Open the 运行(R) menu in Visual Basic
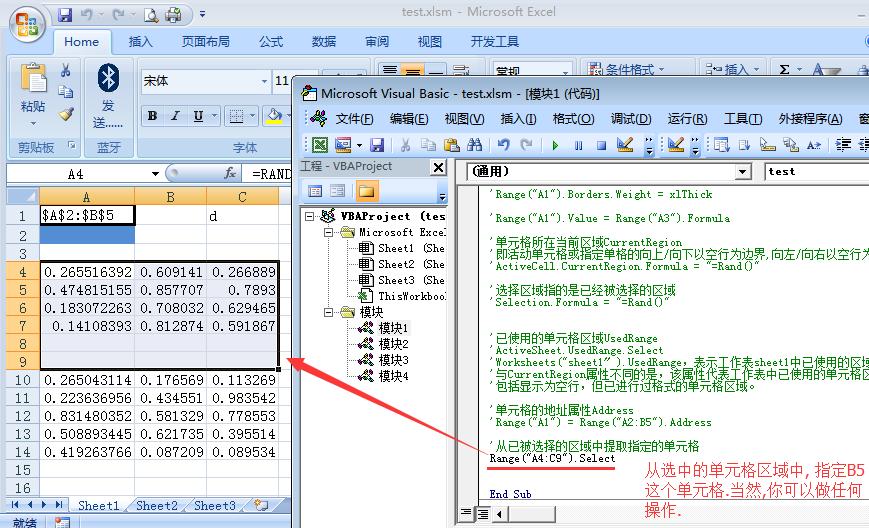This screenshot has height=528, width=869. (x=687, y=119)
